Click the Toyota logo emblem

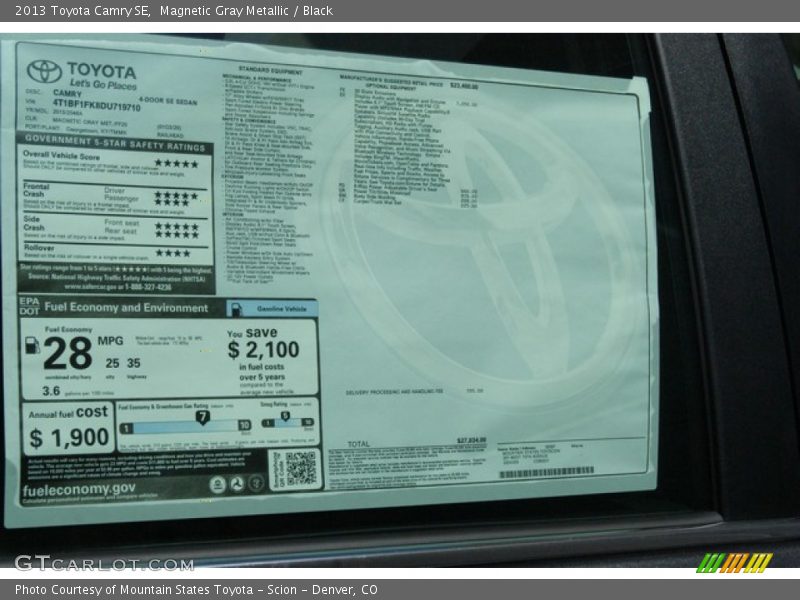pyautogui.click(x=44, y=71)
